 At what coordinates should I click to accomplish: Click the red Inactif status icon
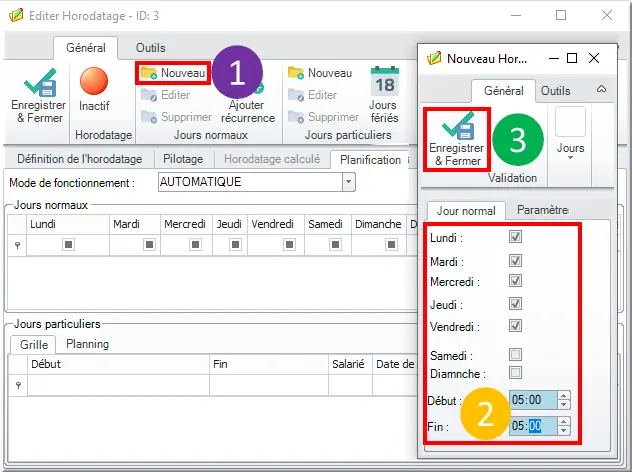point(94,81)
